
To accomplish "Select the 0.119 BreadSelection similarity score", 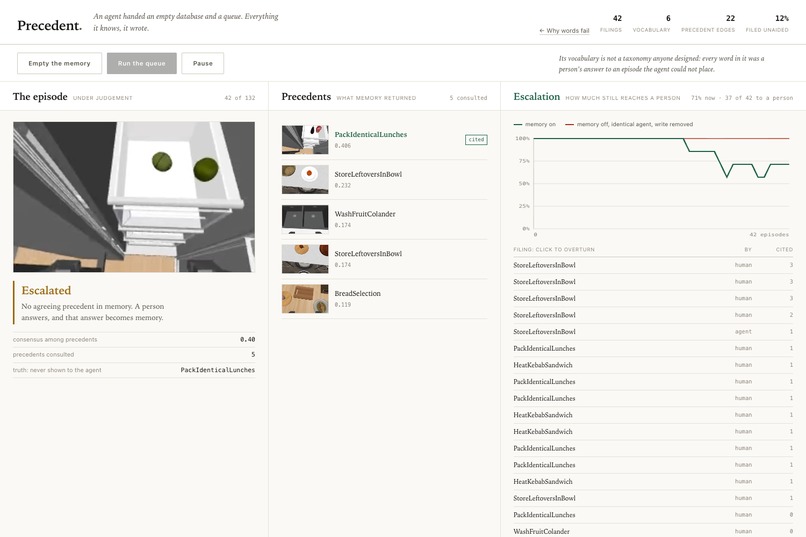I will coord(342,305).
